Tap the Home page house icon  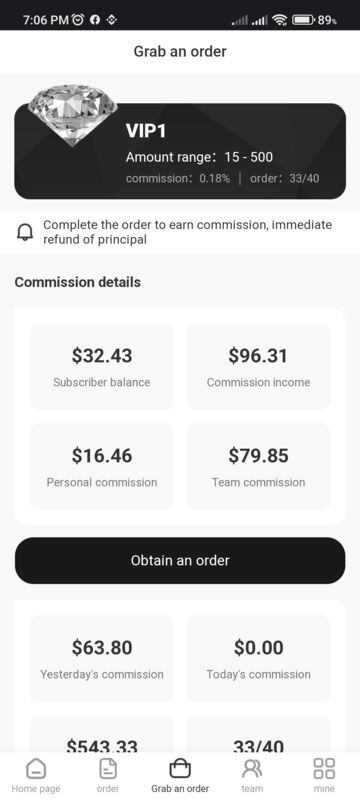(36, 768)
